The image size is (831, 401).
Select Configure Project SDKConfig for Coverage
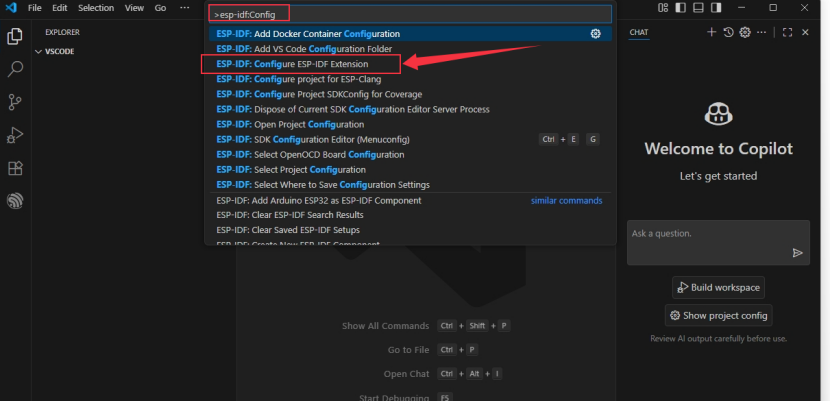(410, 94)
